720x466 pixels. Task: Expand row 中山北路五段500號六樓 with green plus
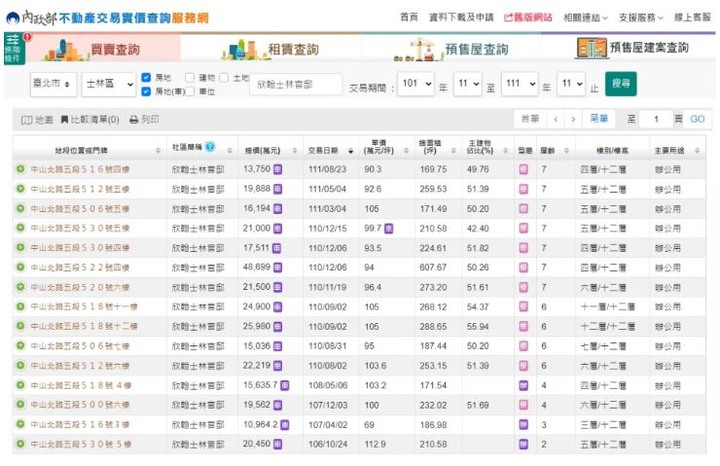pyautogui.click(x=20, y=405)
